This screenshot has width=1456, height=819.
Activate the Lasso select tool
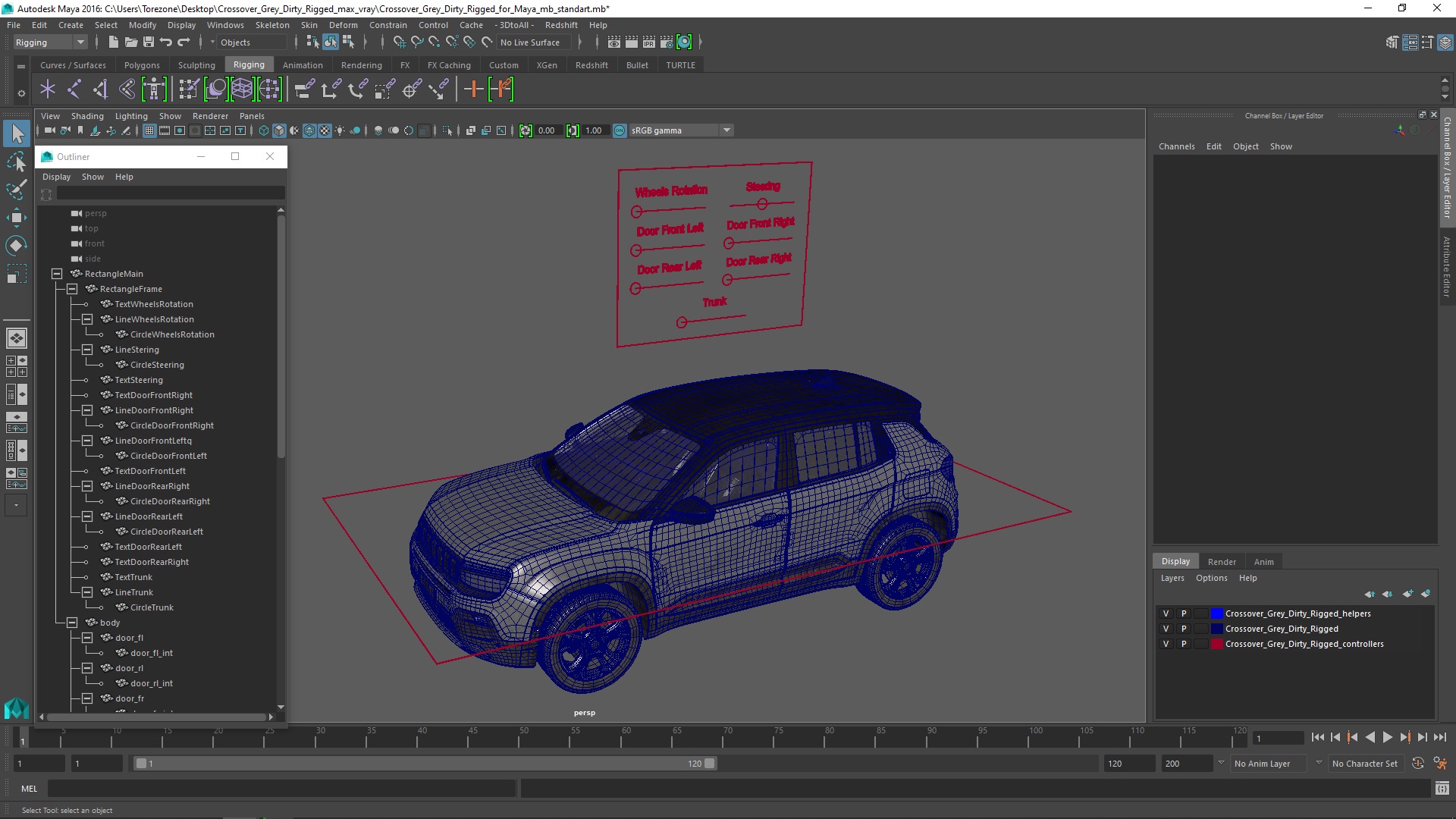tap(17, 162)
